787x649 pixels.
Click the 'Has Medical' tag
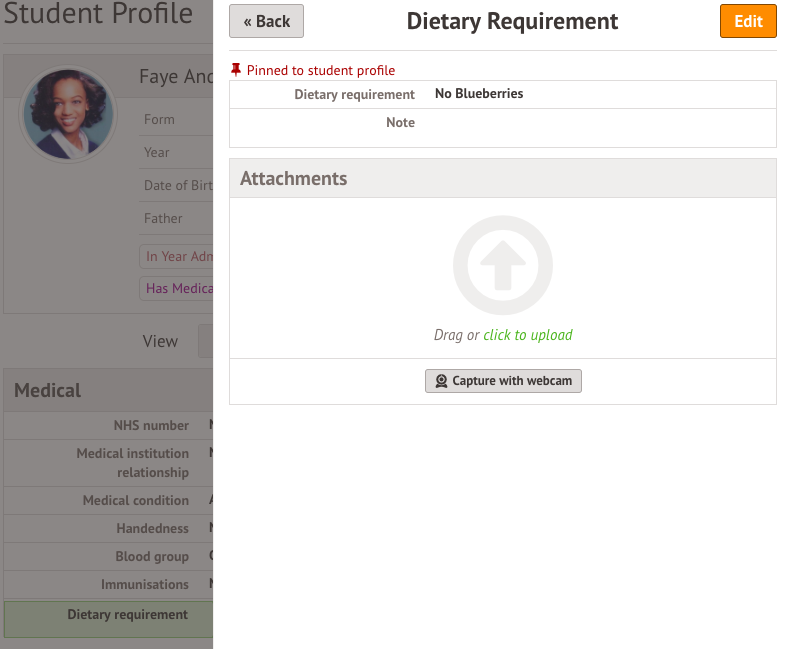coord(179,288)
